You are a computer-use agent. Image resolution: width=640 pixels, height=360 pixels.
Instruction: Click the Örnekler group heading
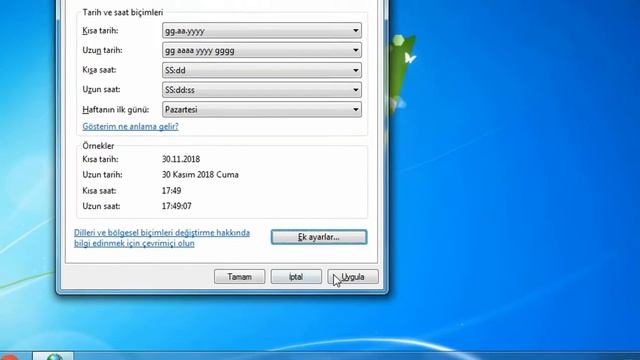pos(98,146)
